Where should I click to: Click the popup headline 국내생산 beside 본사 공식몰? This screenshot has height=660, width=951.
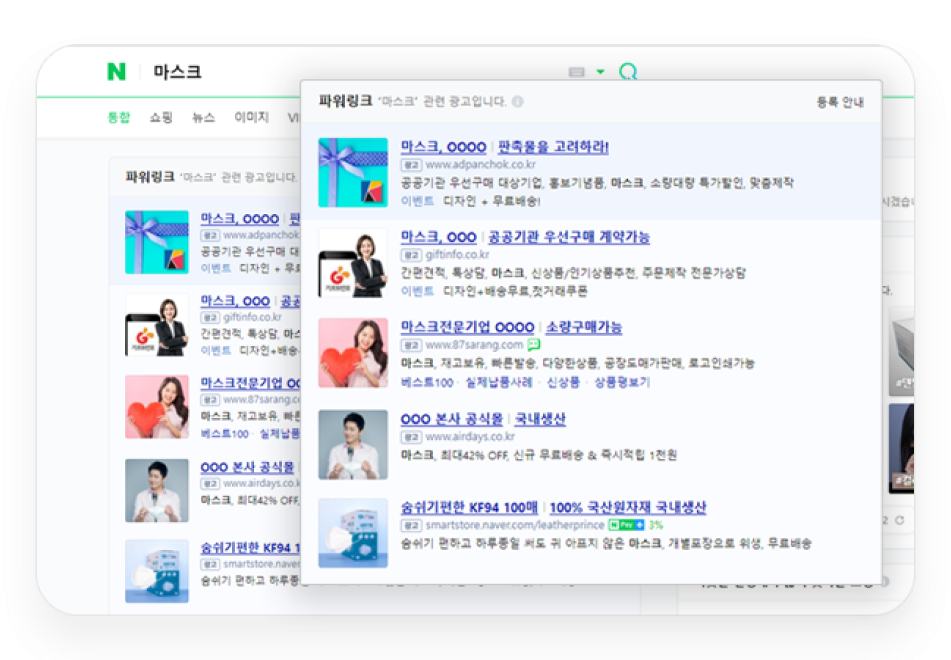coord(540,419)
